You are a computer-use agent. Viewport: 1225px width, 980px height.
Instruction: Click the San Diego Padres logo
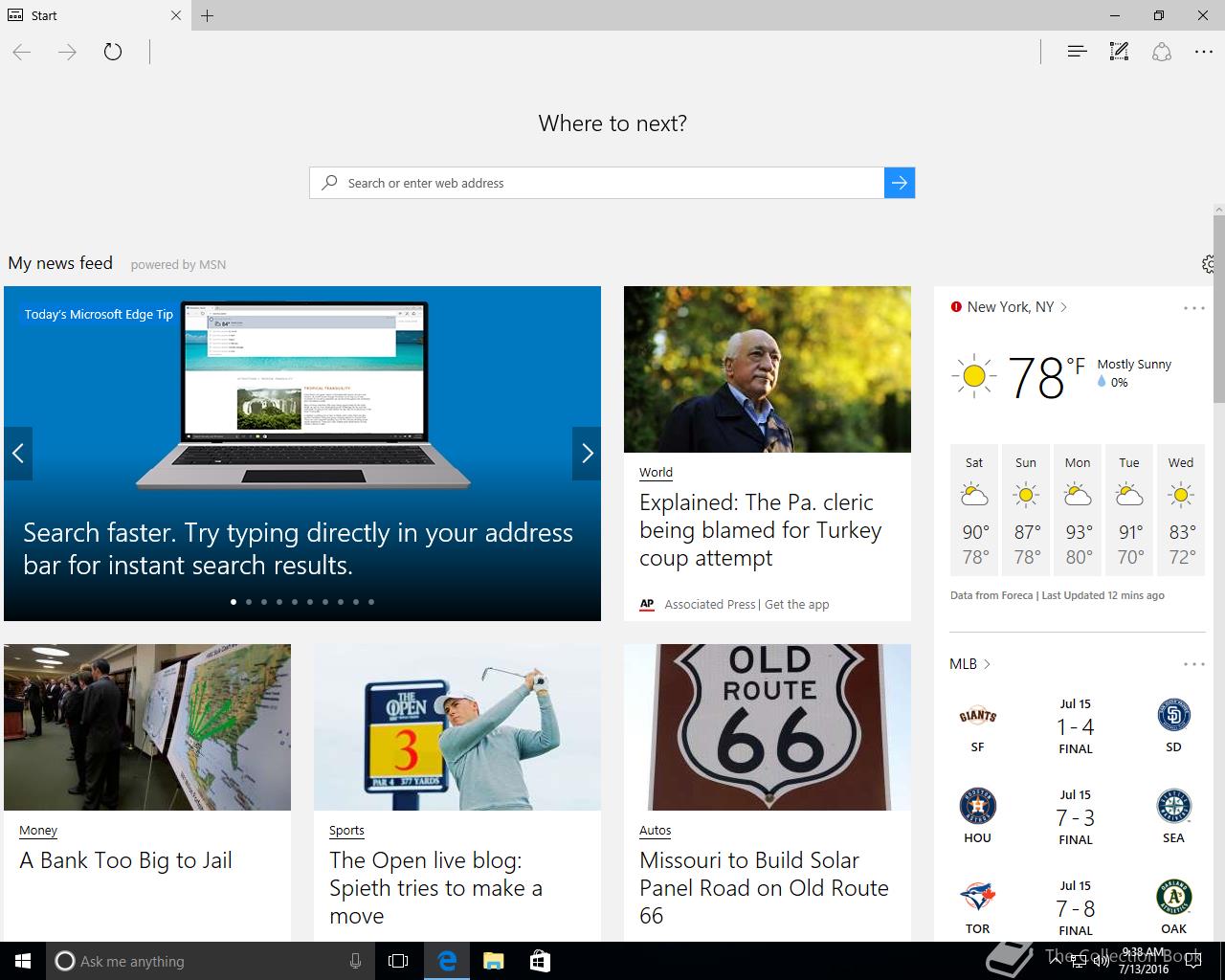1173,716
